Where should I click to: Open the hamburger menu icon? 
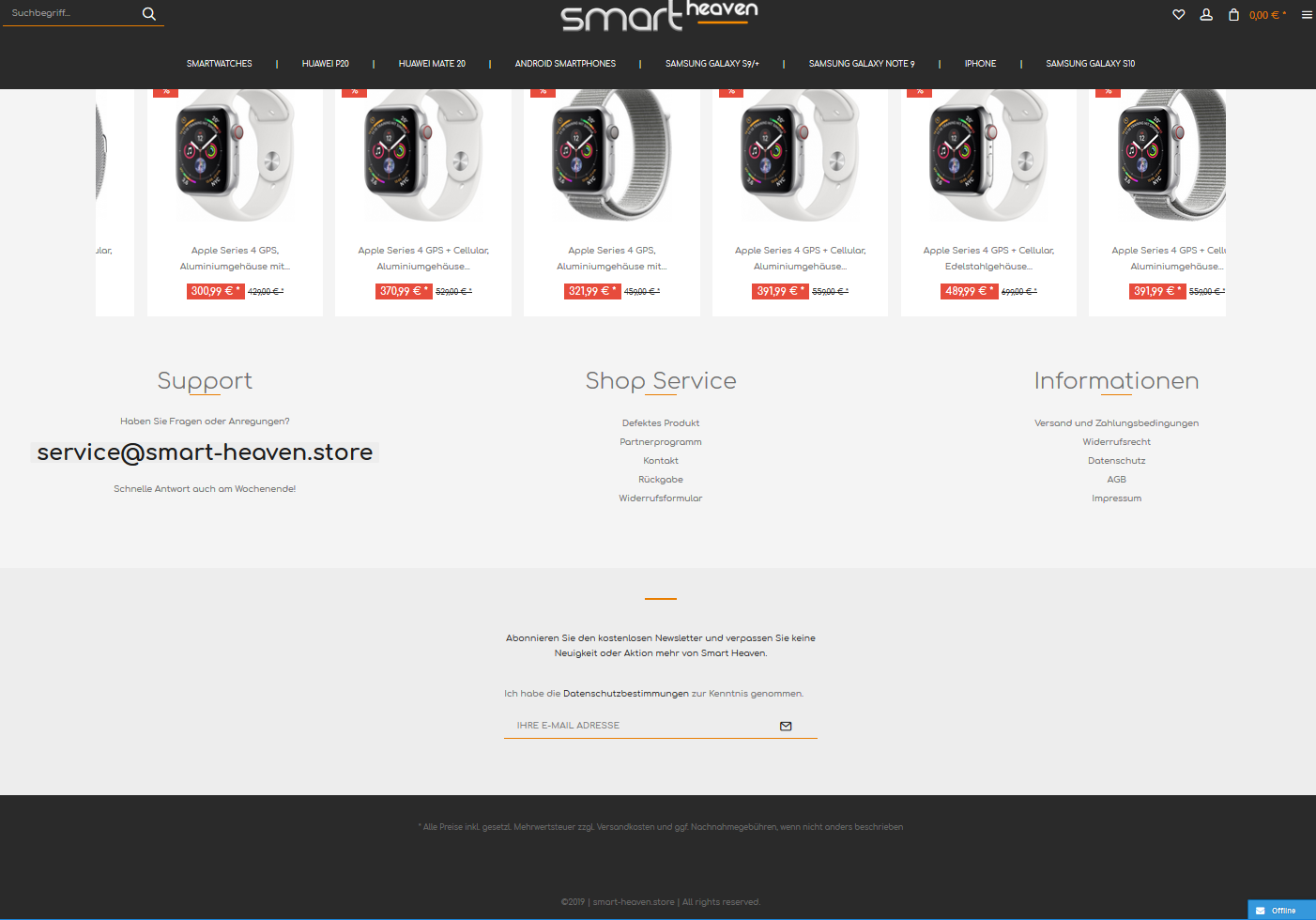point(1307,14)
